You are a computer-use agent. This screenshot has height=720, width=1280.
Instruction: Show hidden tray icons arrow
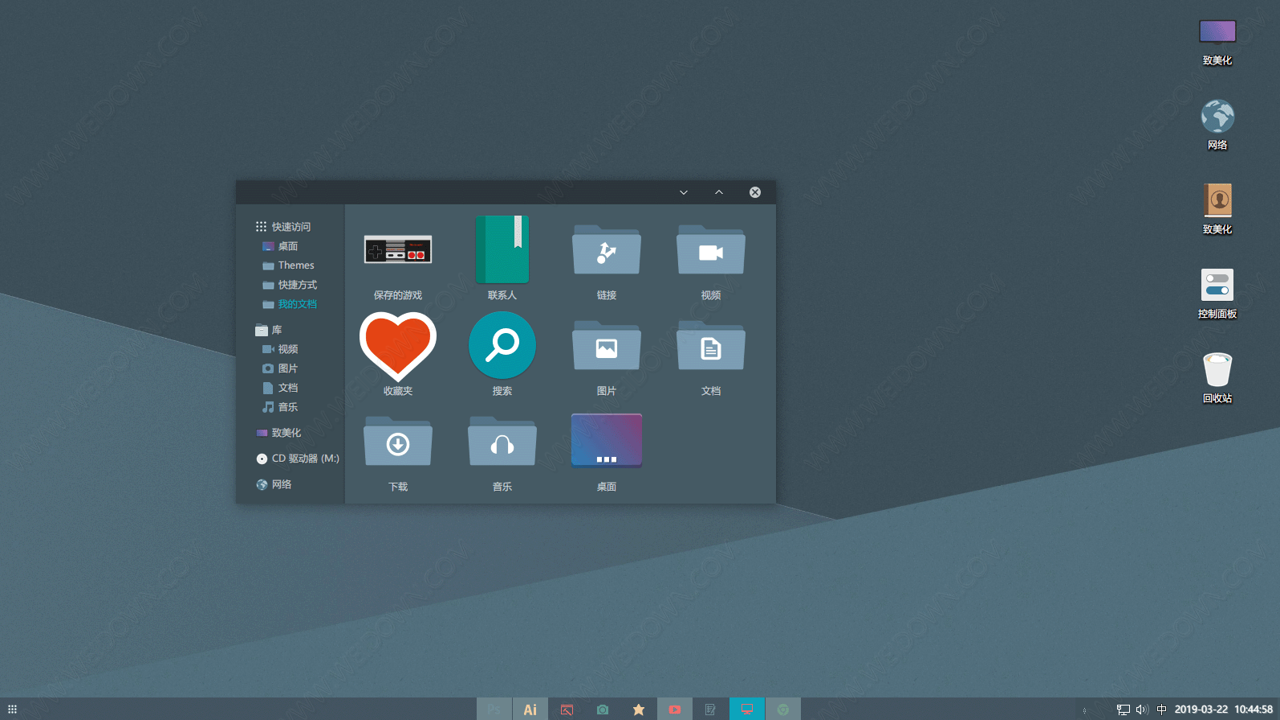coord(1084,710)
